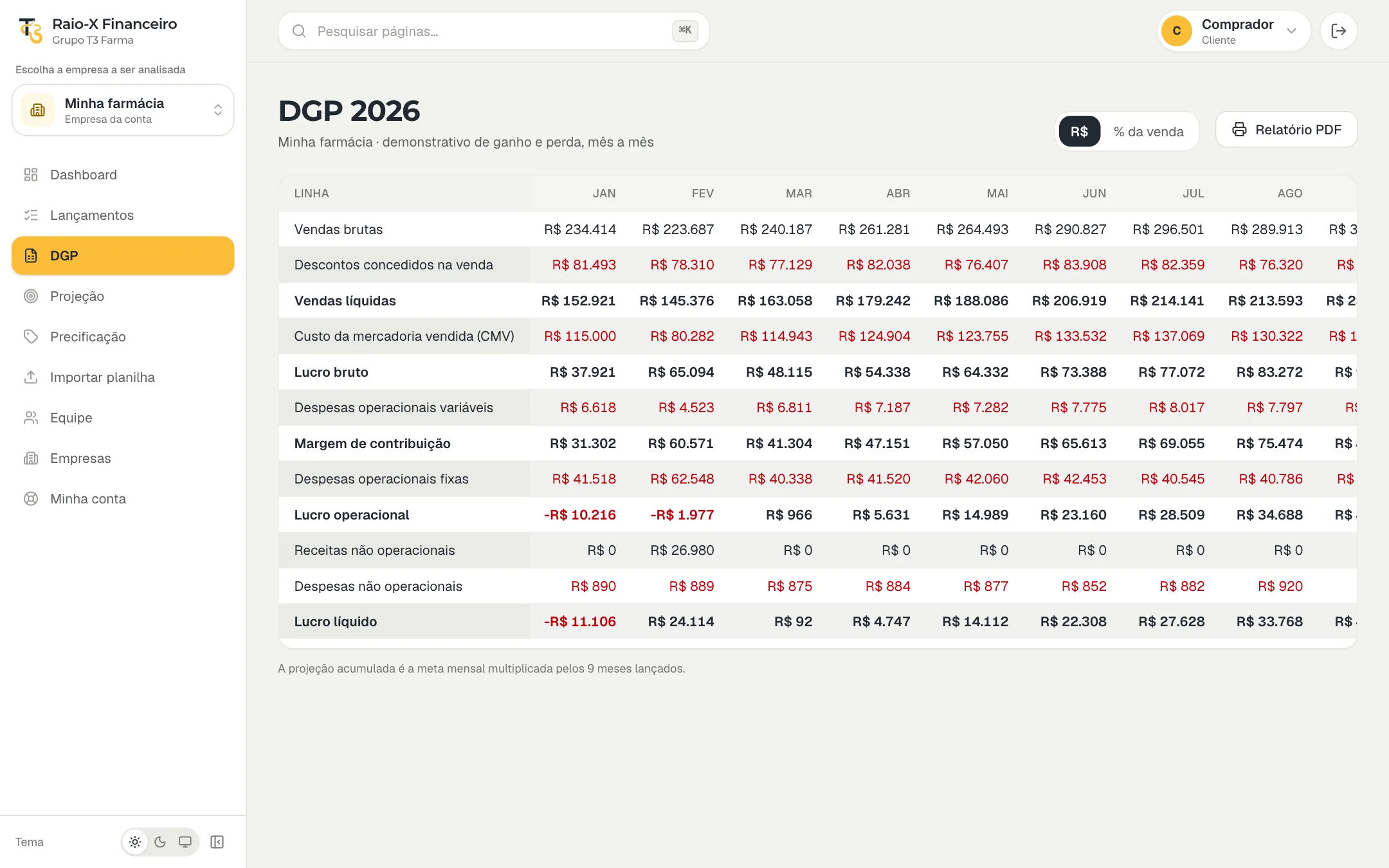Click FEV Receitas não operacionais R$ 26.980

pos(682,550)
